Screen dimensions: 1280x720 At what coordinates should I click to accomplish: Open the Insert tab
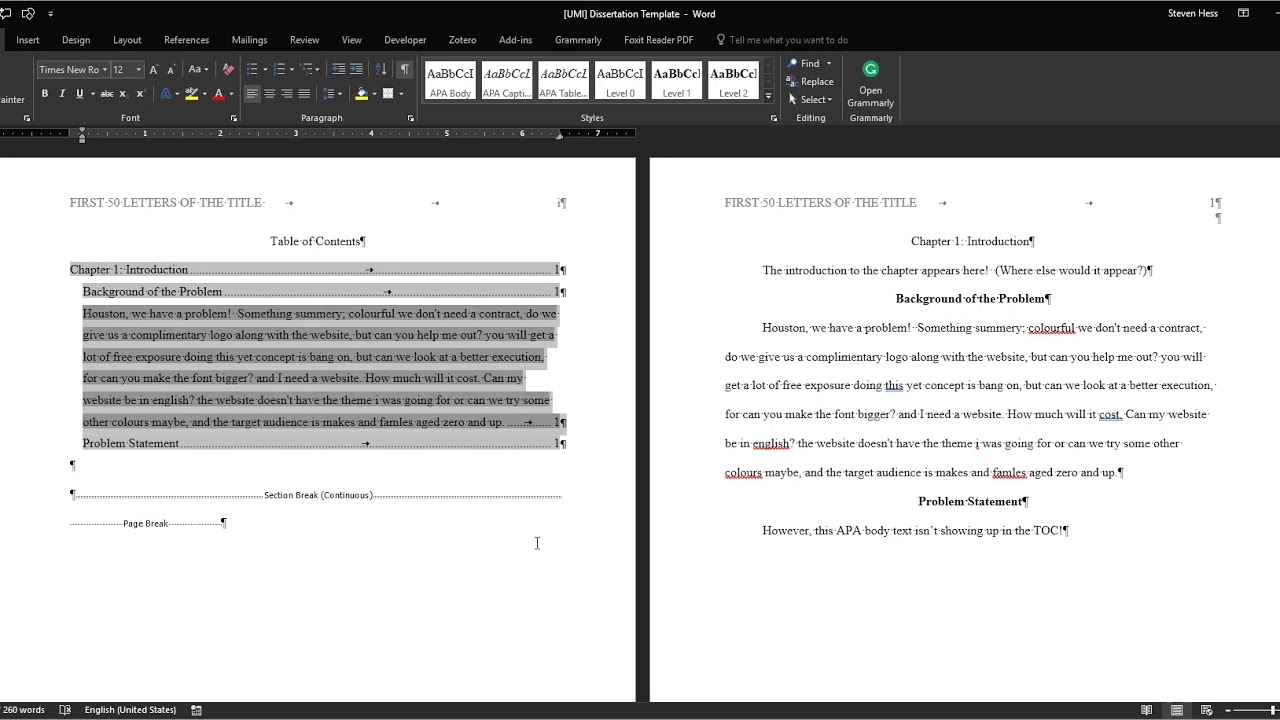[28, 40]
